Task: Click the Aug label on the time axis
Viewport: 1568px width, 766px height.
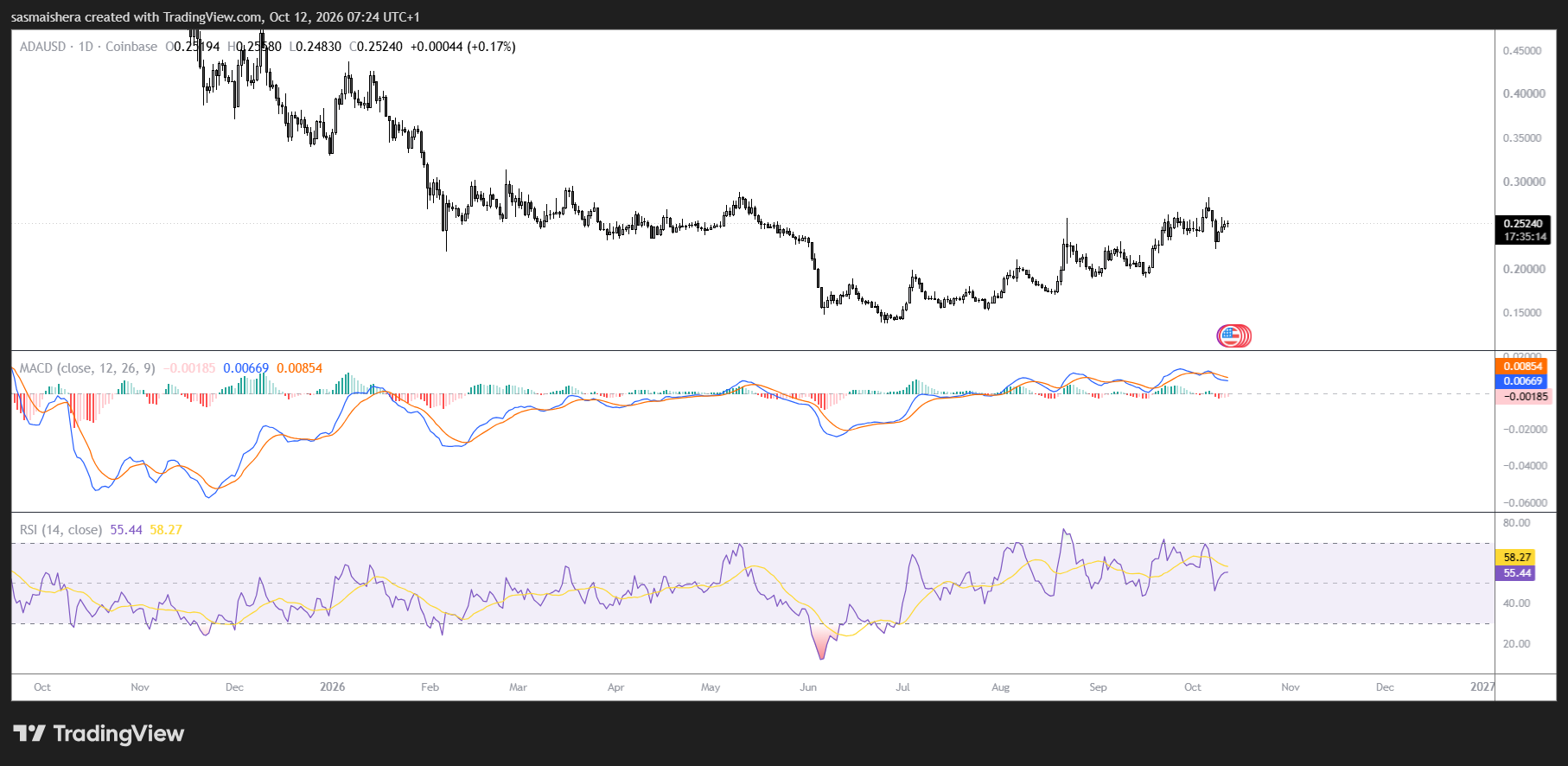Action: 1000,687
